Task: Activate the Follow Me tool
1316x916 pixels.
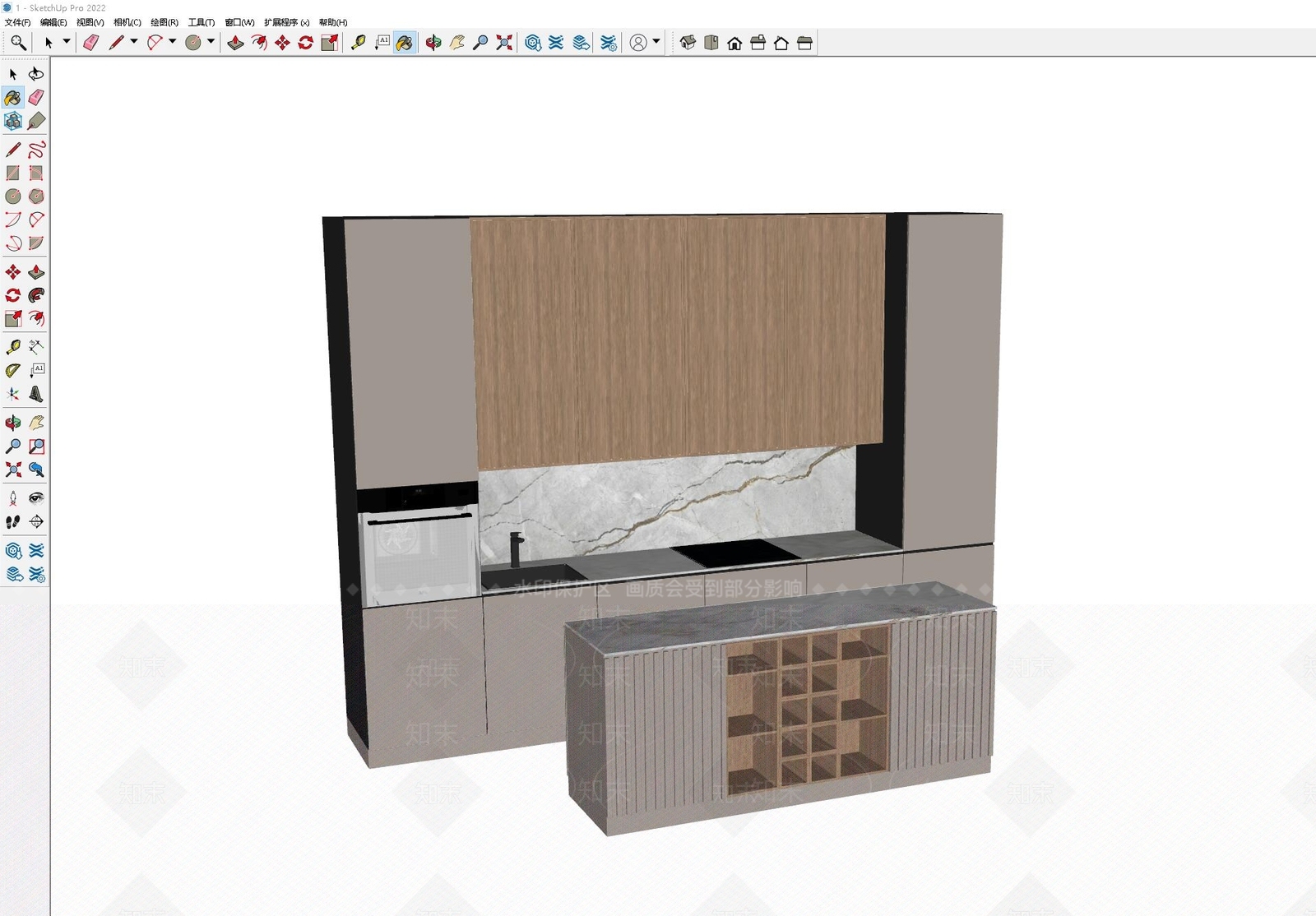Action: tap(35, 295)
